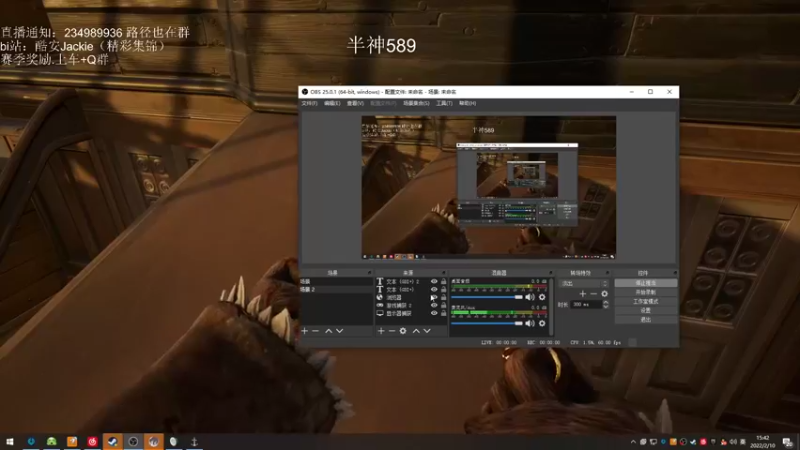Open microphone/Aux settings gear in mixer
This screenshot has width=800, height=450.
click(x=542, y=323)
